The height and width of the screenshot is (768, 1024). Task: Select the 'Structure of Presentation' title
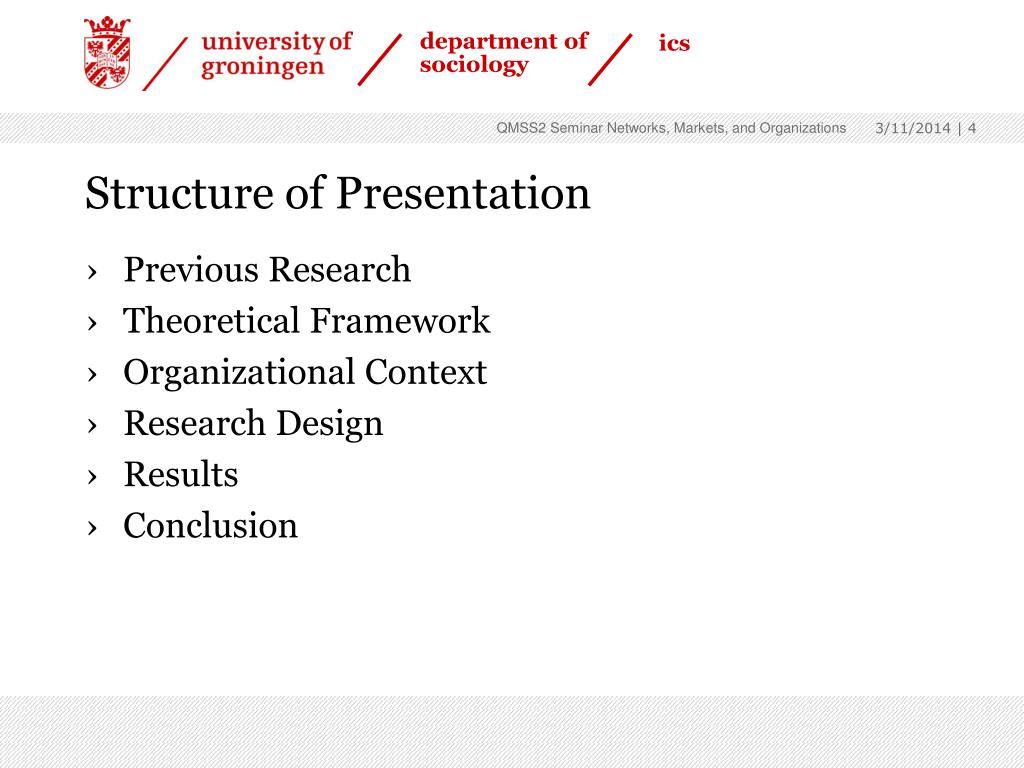[338, 193]
